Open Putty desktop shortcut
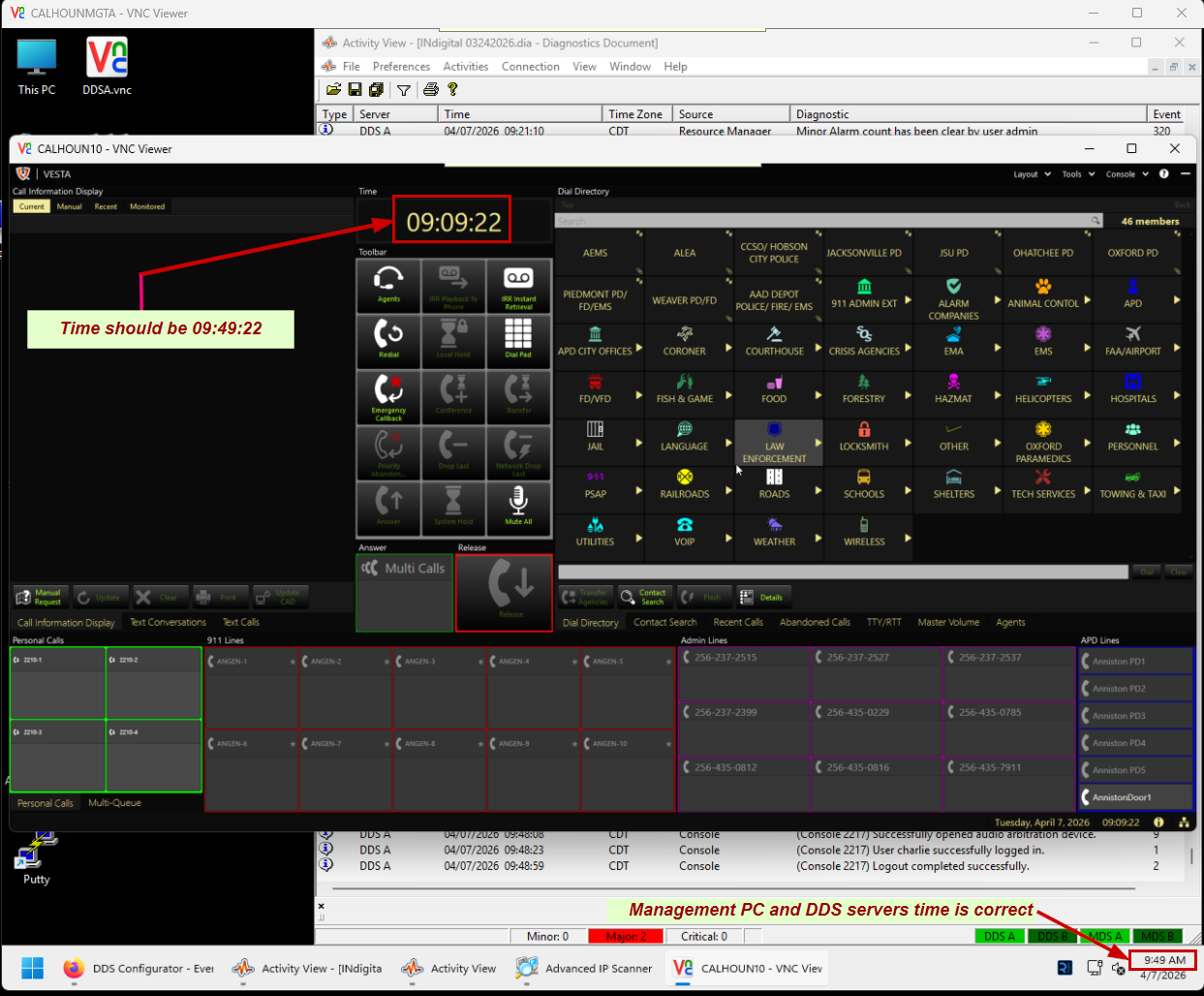 click(x=36, y=857)
